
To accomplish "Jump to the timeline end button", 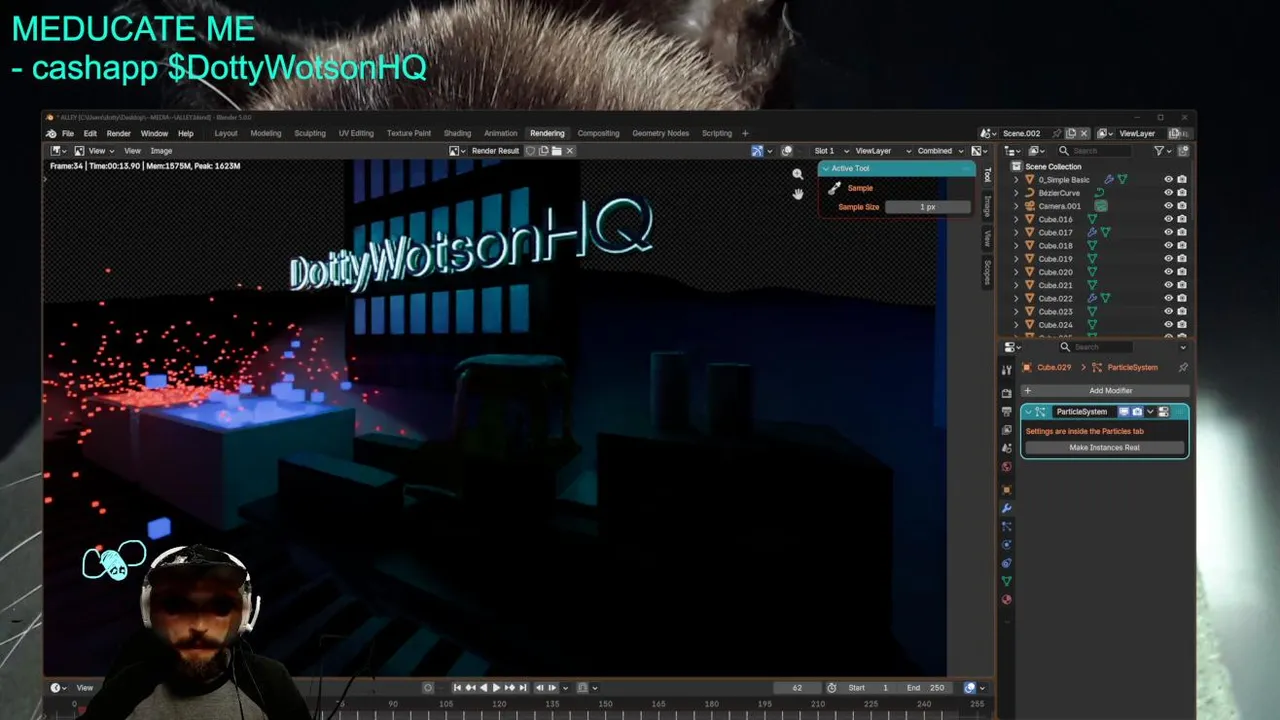I will coord(522,688).
